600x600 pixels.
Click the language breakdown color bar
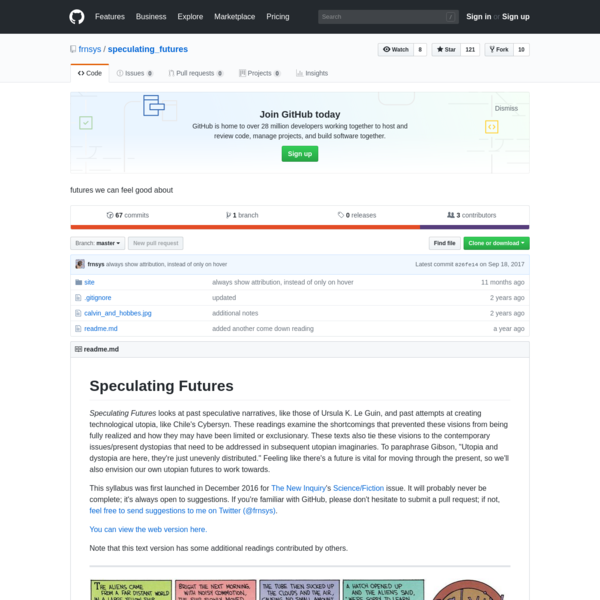click(300, 227)
